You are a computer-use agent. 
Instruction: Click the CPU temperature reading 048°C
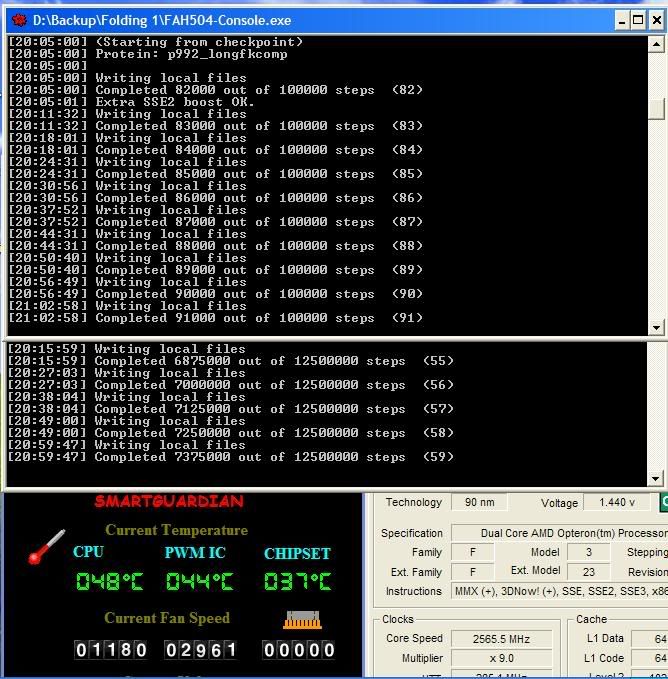[x=110, y=581]
